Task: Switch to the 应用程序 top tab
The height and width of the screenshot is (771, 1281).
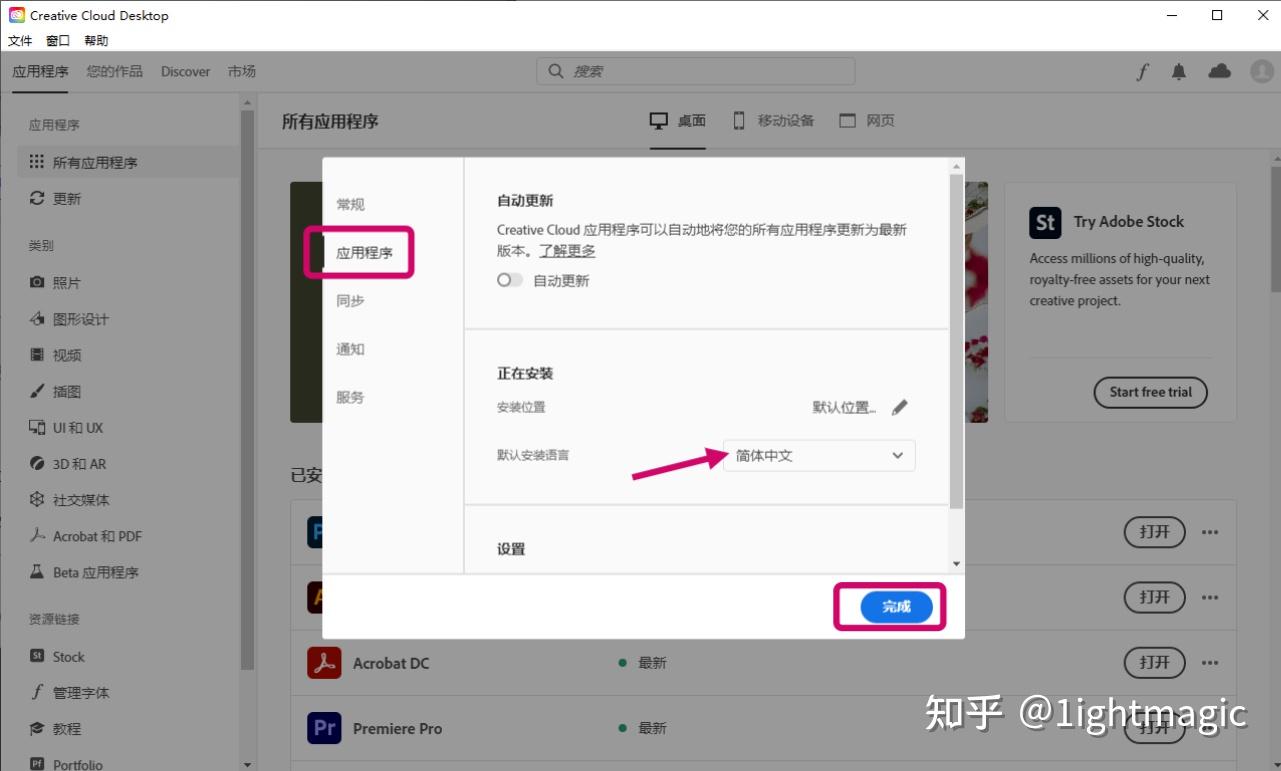Action: [x=41, y=71]
